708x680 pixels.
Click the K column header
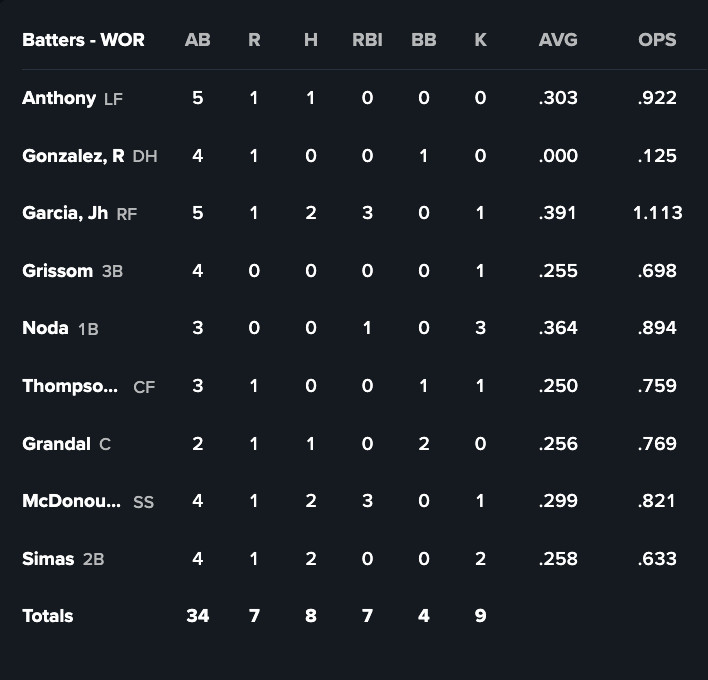point(480,41)
